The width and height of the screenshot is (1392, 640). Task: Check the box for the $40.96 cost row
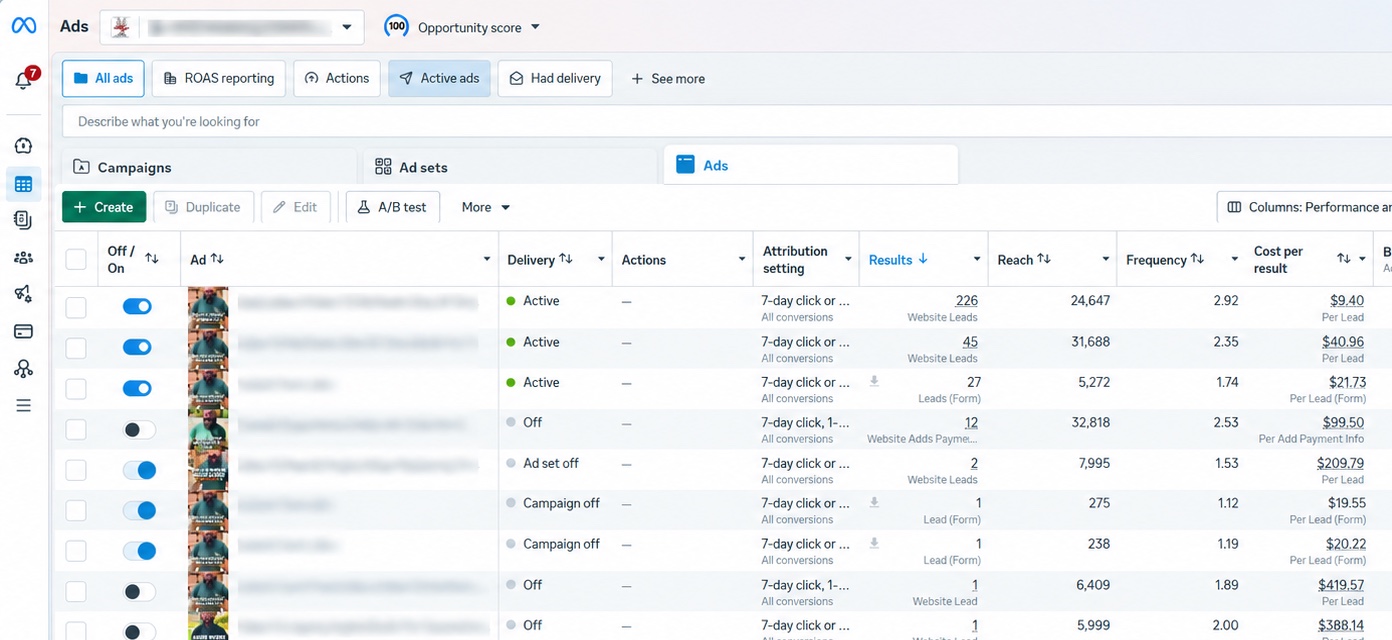[x=76, y=348]
